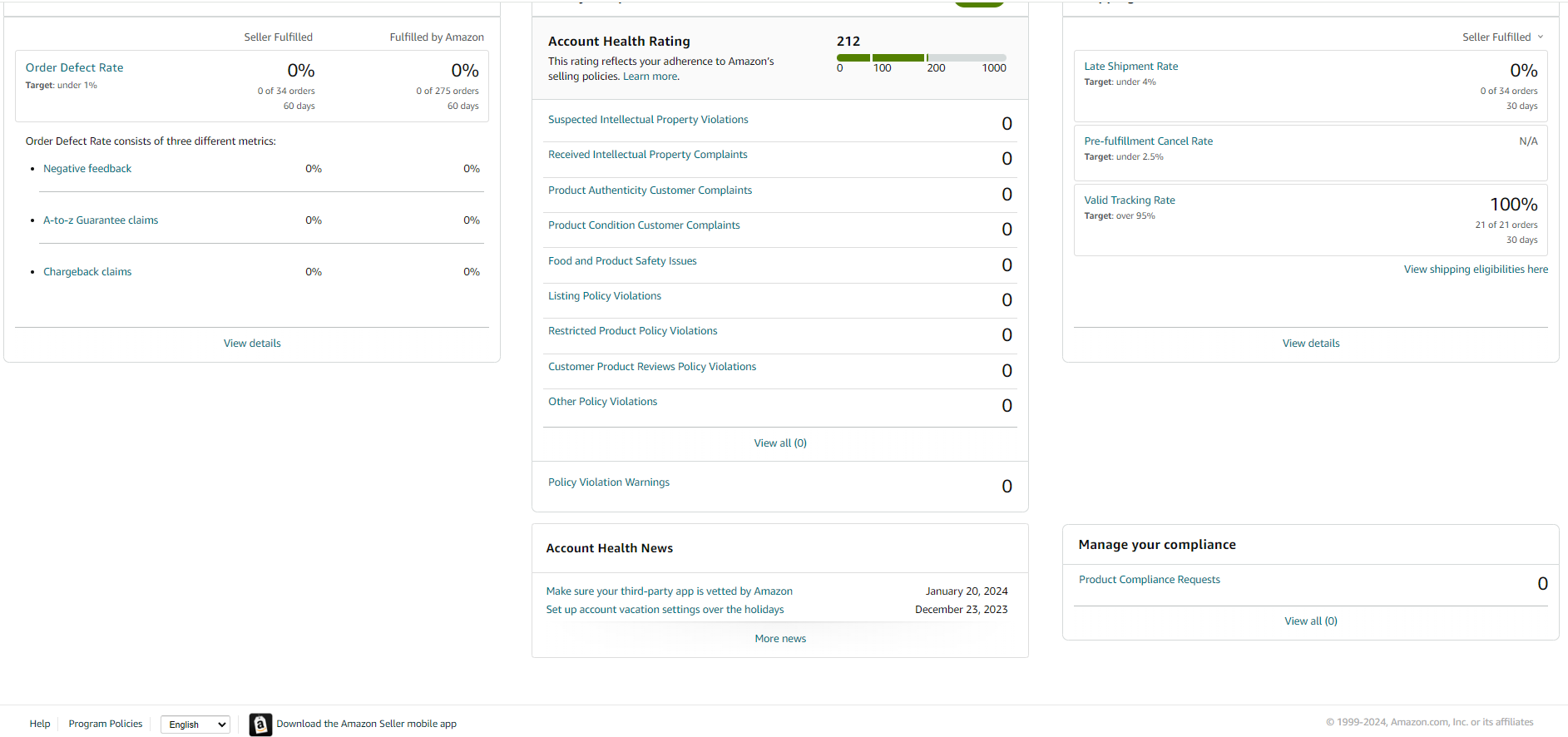Screen dimensions: 1568x737
Task: Open Product Compliance Requests
Action: tap(1149, 580)
